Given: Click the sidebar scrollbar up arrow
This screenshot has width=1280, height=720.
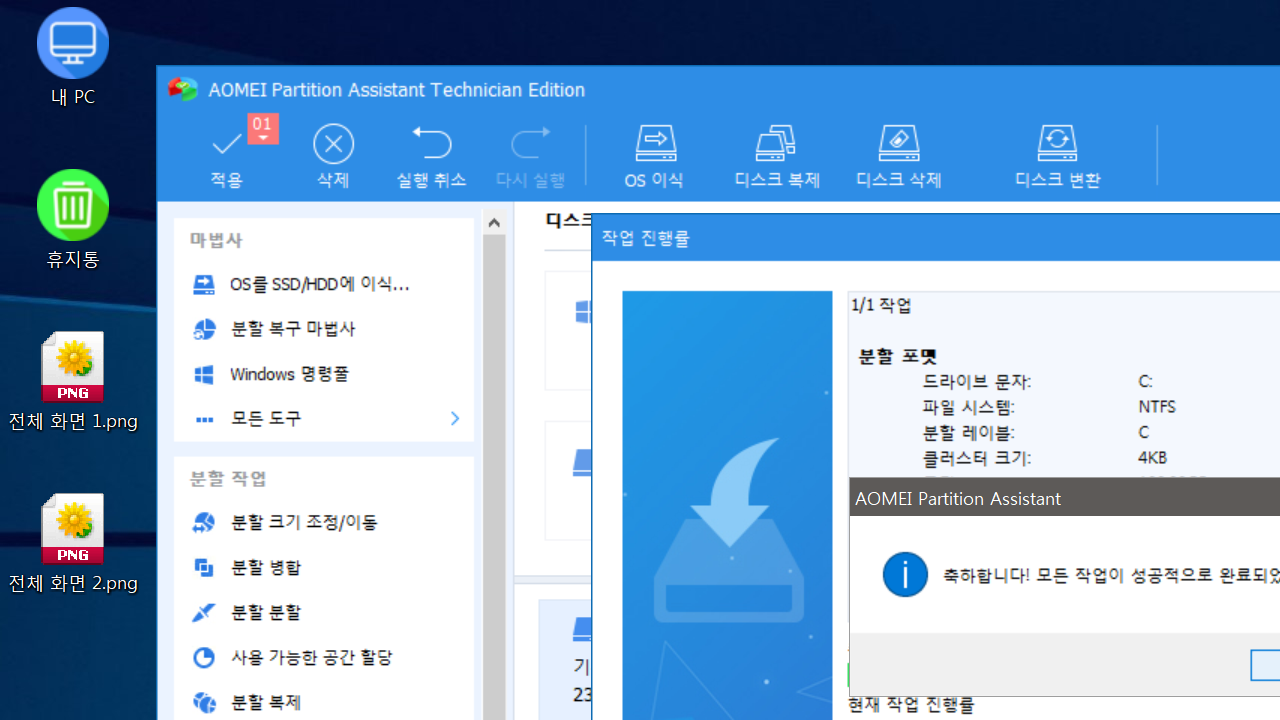Looking at the screenshot, I should pos(493,222).
